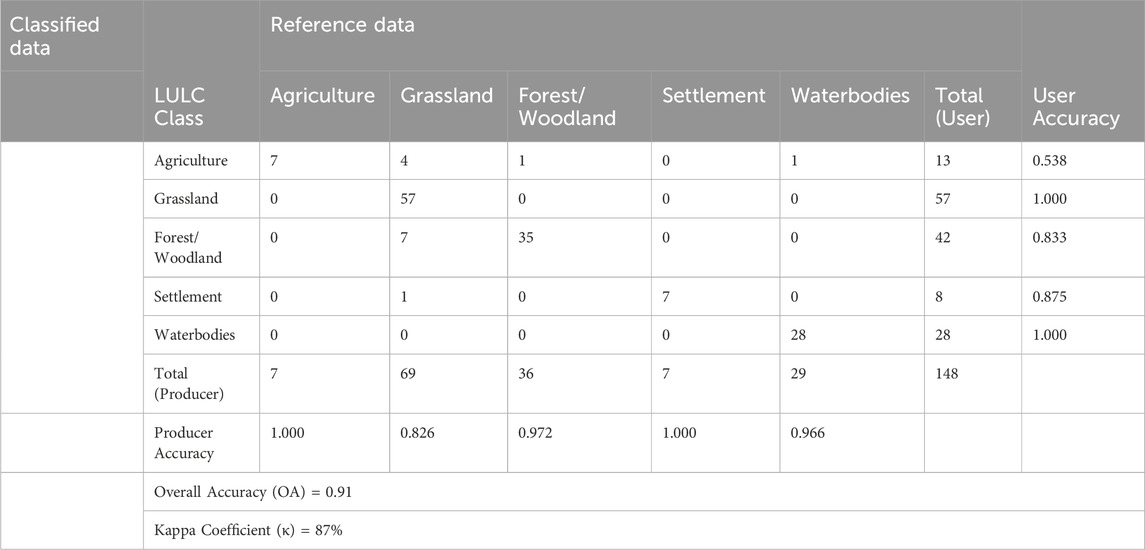Click the Agriculture row label
Screen dimensions: 1145x550
[x=191, y=161]
